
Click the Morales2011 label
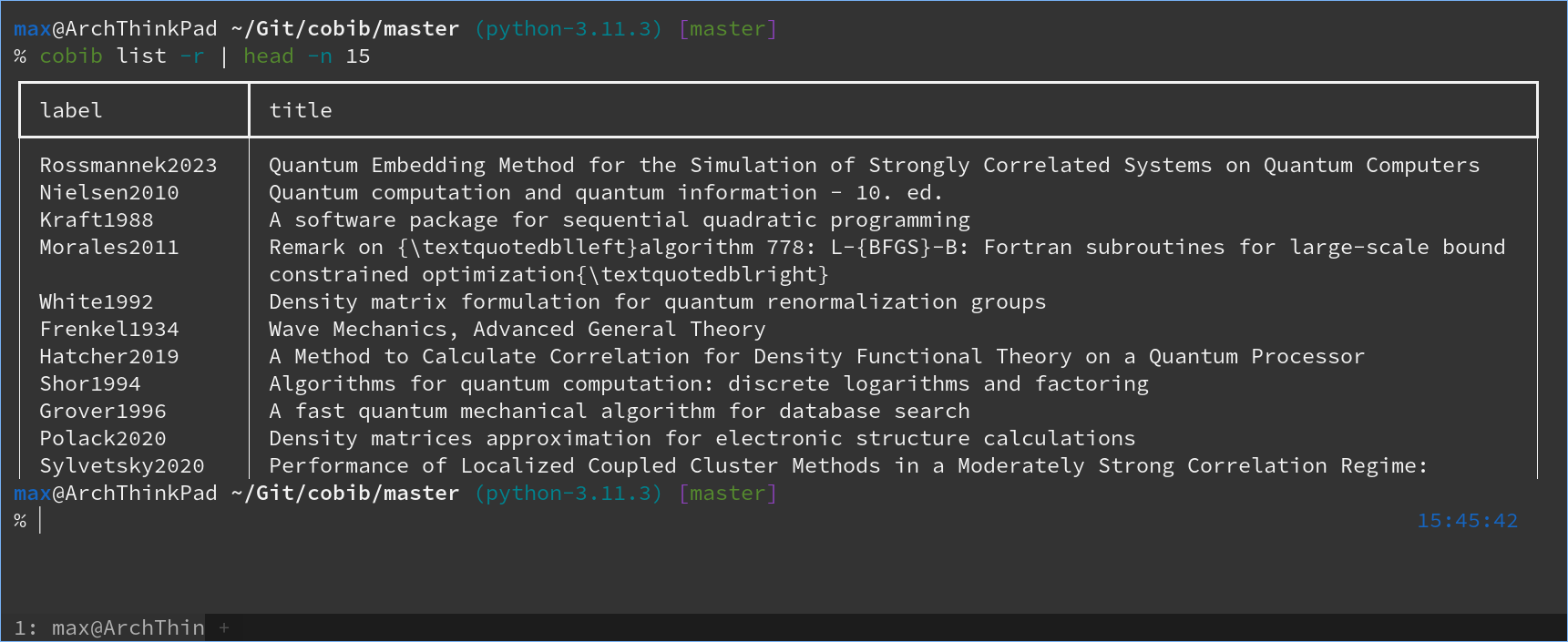coord(109,247)
